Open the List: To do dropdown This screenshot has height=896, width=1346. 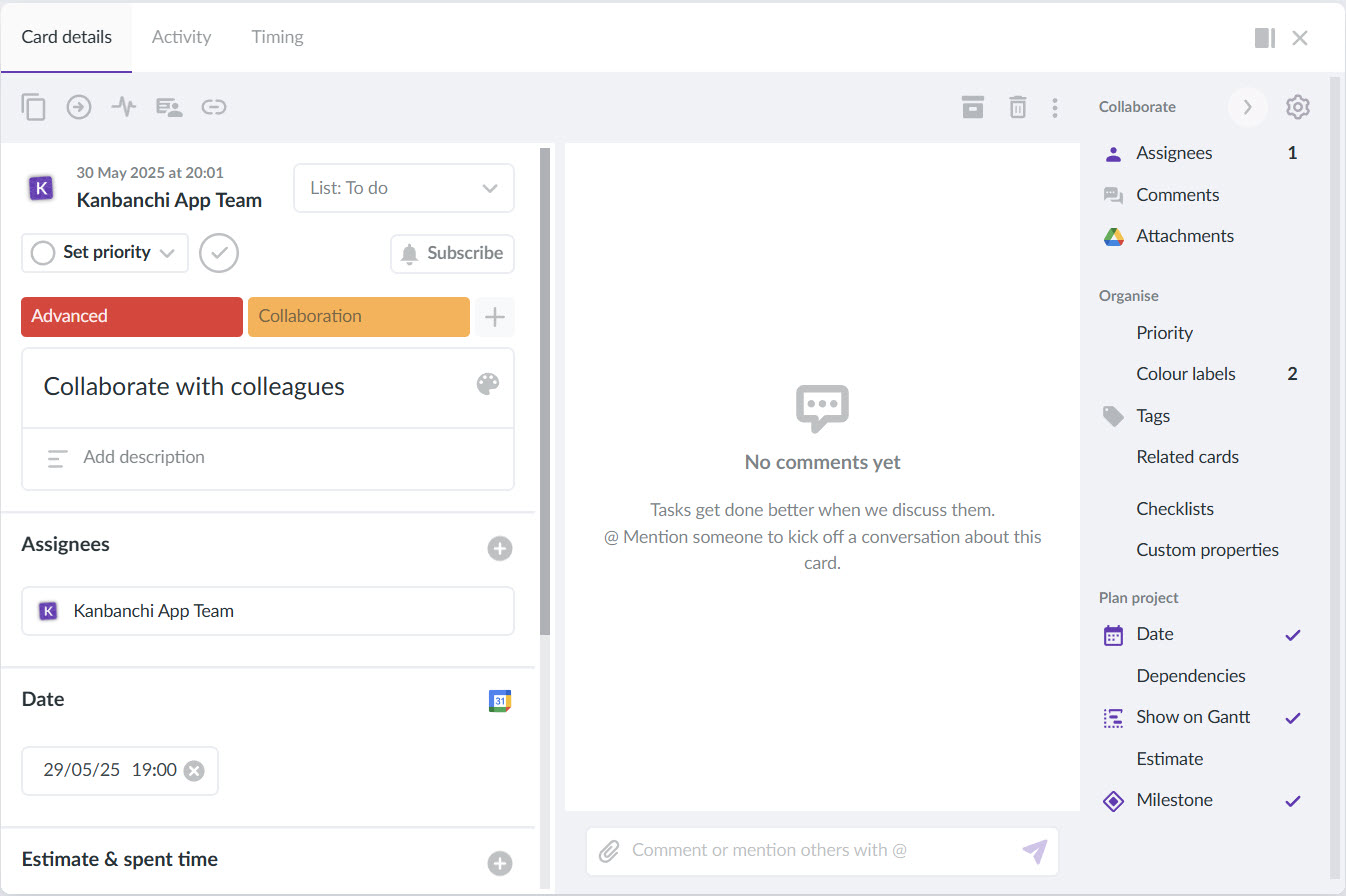tap(404, 188)
